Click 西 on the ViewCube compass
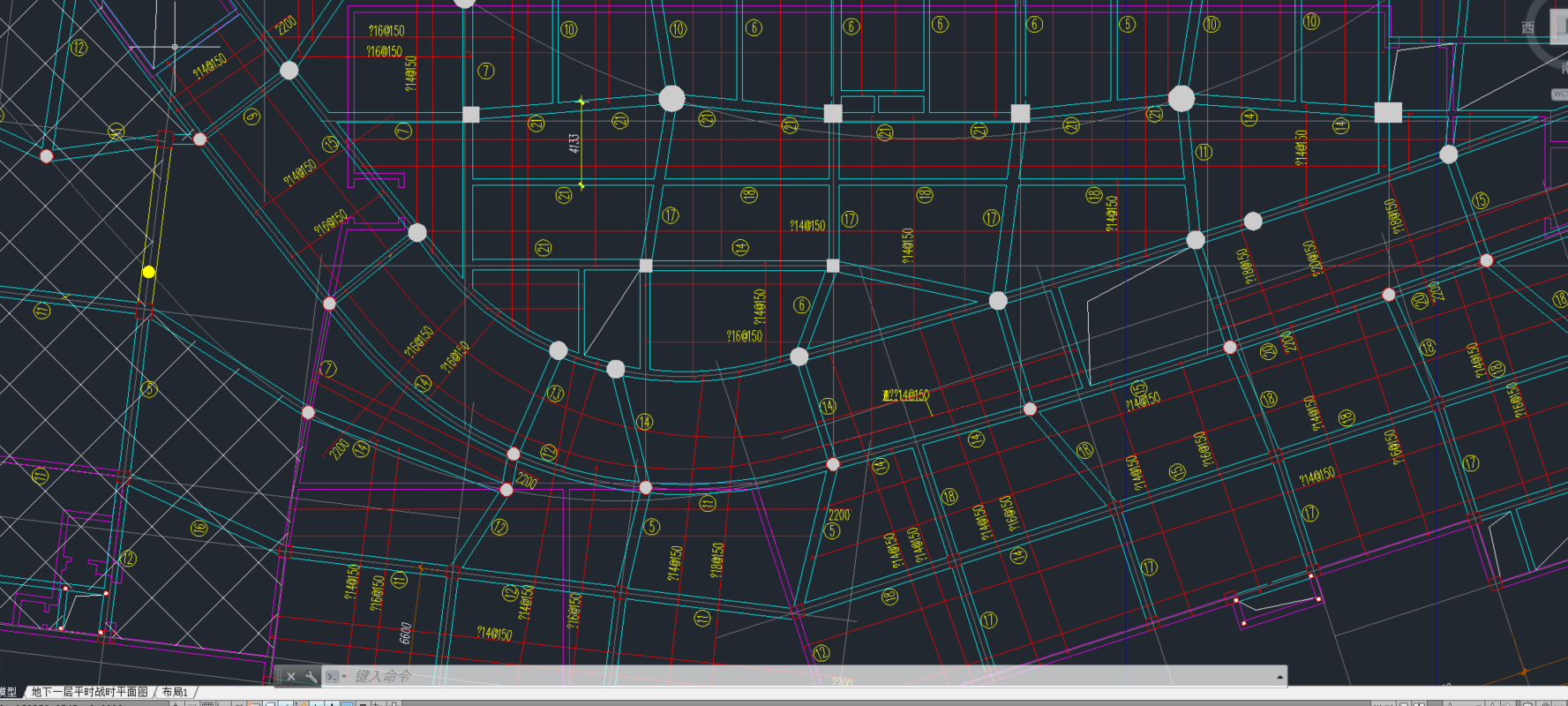This screenshot has width=1568, height=706. point(1528,28)
